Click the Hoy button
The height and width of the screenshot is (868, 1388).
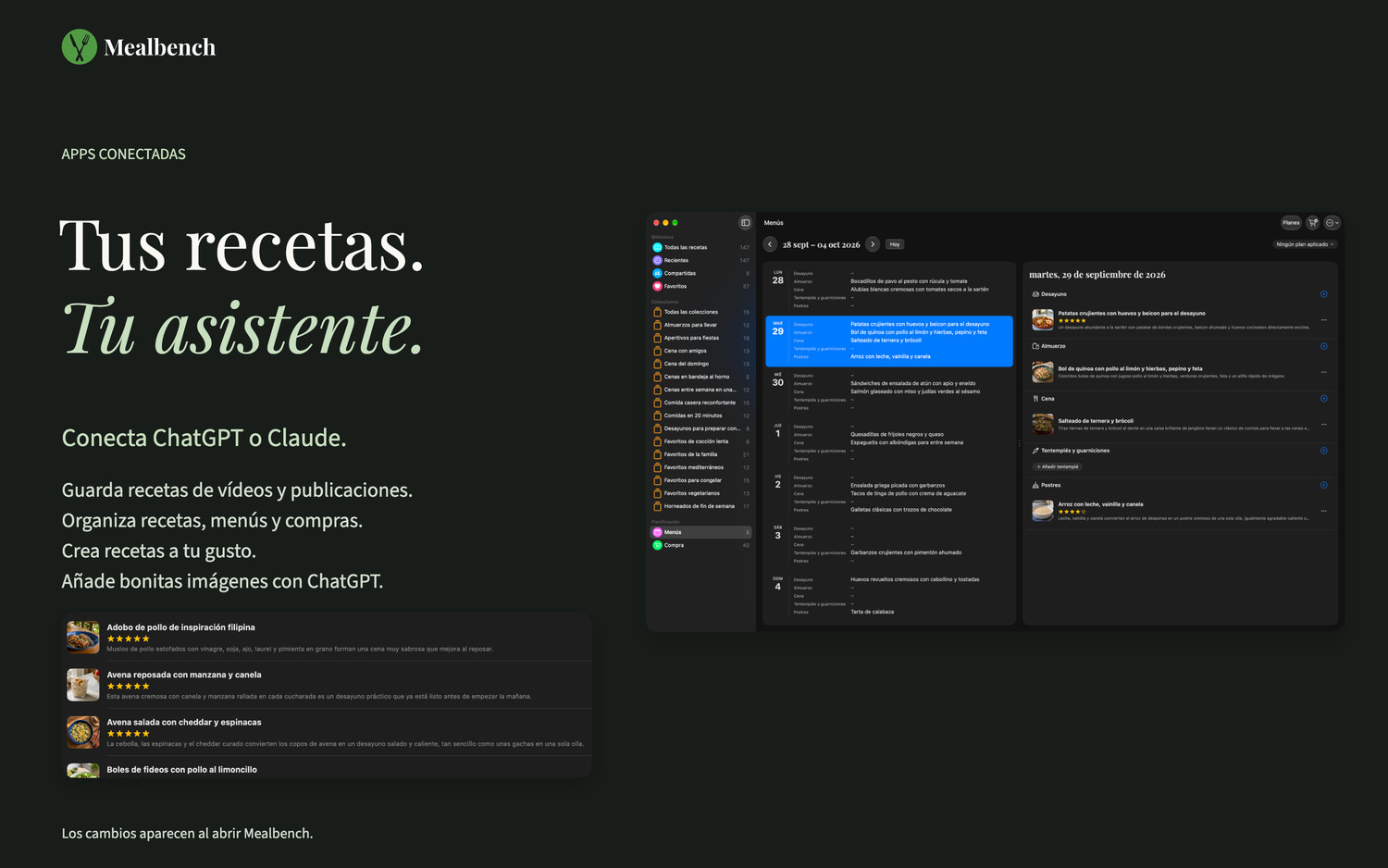[x=895, y=244]
